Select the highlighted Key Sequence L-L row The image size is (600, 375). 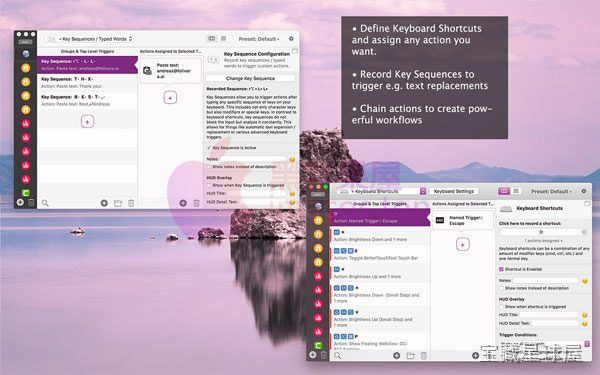pyautogui.click(x=87, y=65)
